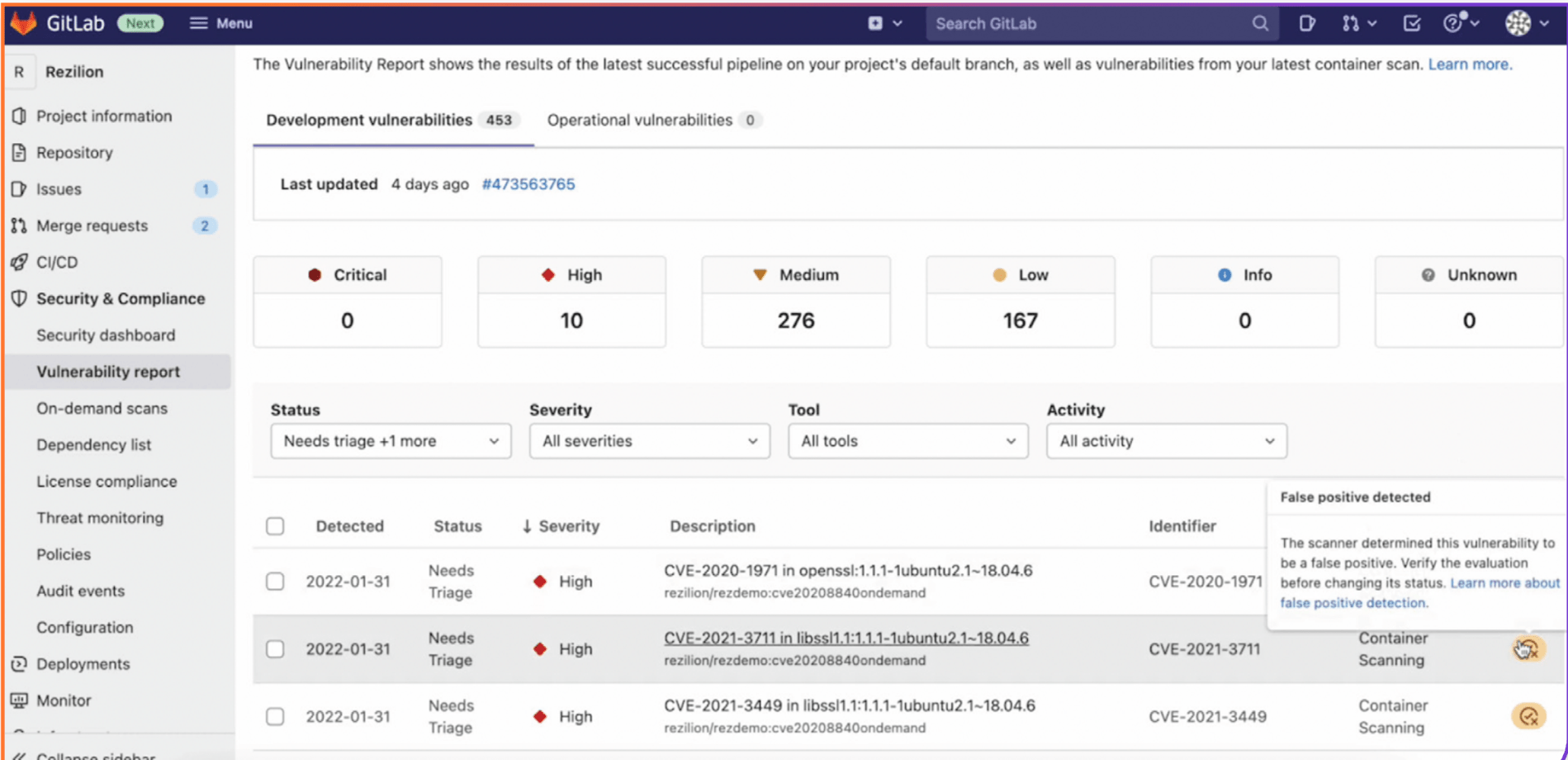The width and height of the screenshot is (1568, 760).
Task: Toggle the select-all checkbox in table header
Action: [x=275, y=525]
